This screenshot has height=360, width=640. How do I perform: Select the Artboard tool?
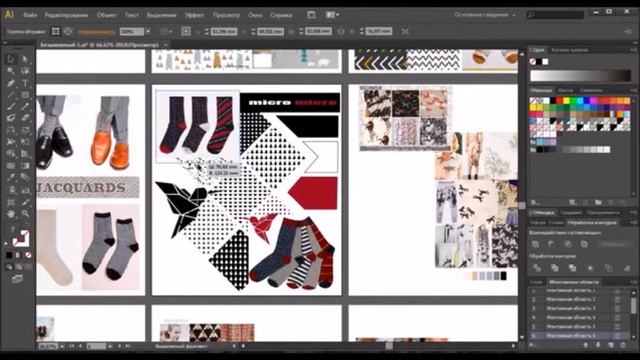point(11,202)
